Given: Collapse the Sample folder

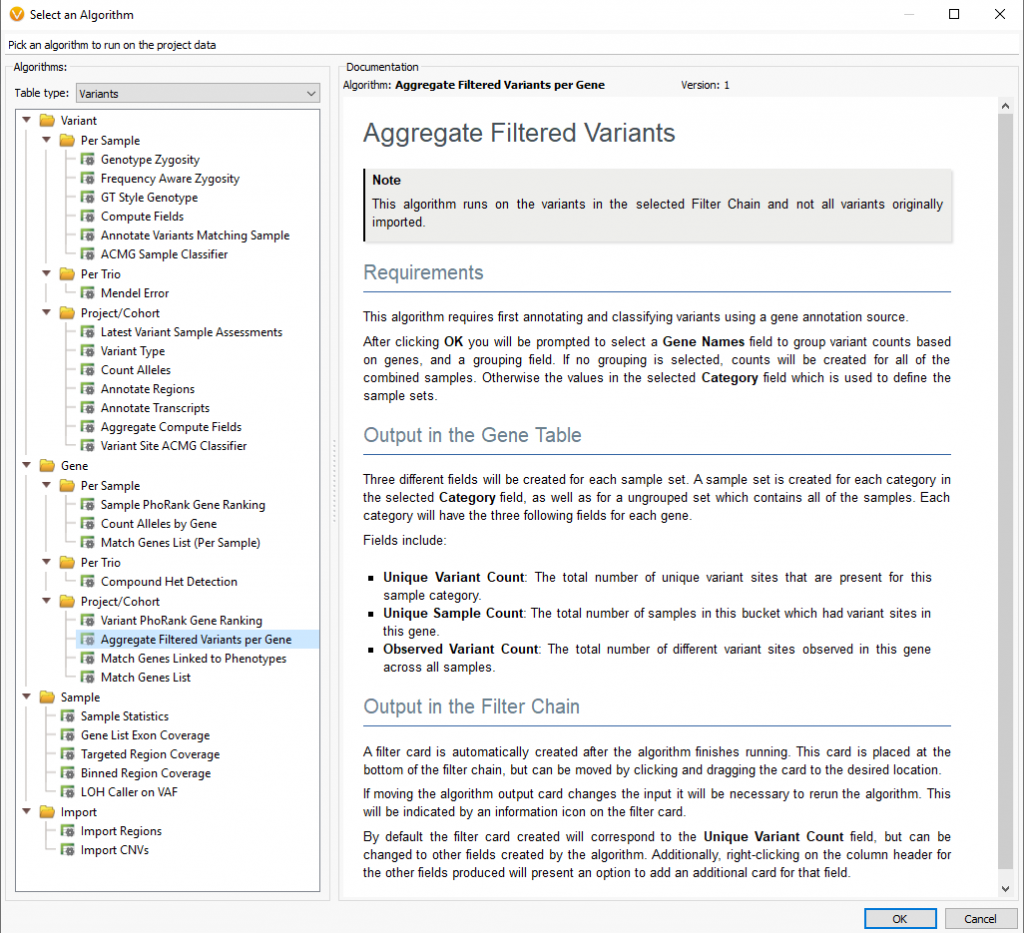Looking at the screenshot, I should [x=27, y=697].
